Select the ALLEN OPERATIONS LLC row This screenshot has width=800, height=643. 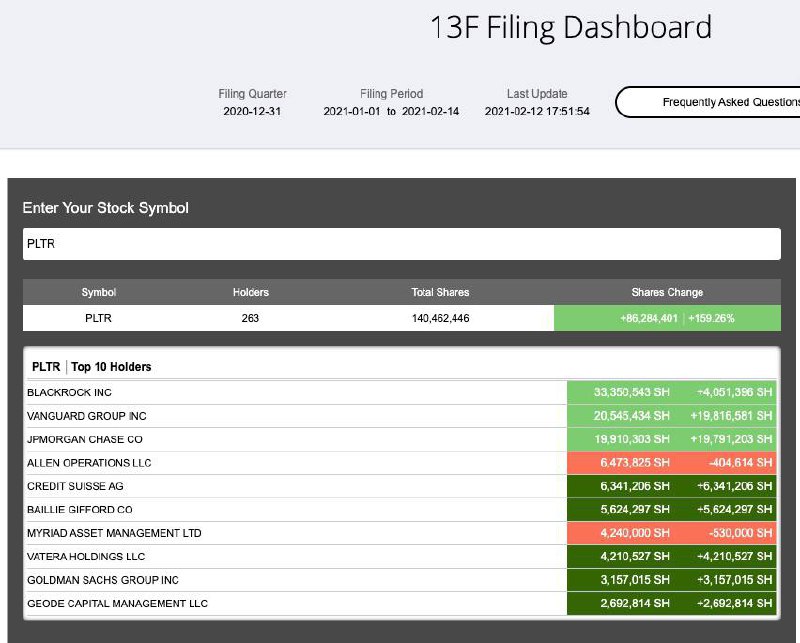(402, 463)
